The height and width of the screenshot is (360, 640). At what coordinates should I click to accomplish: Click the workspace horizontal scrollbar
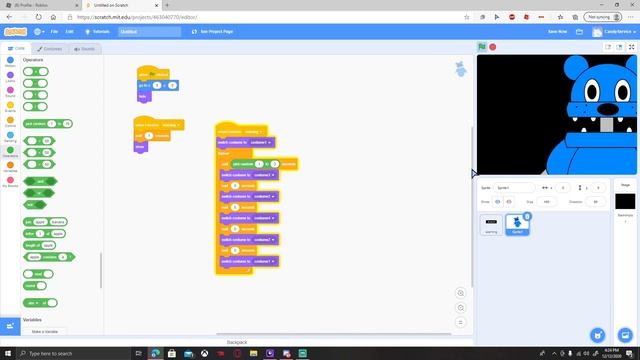coord(333,334)
